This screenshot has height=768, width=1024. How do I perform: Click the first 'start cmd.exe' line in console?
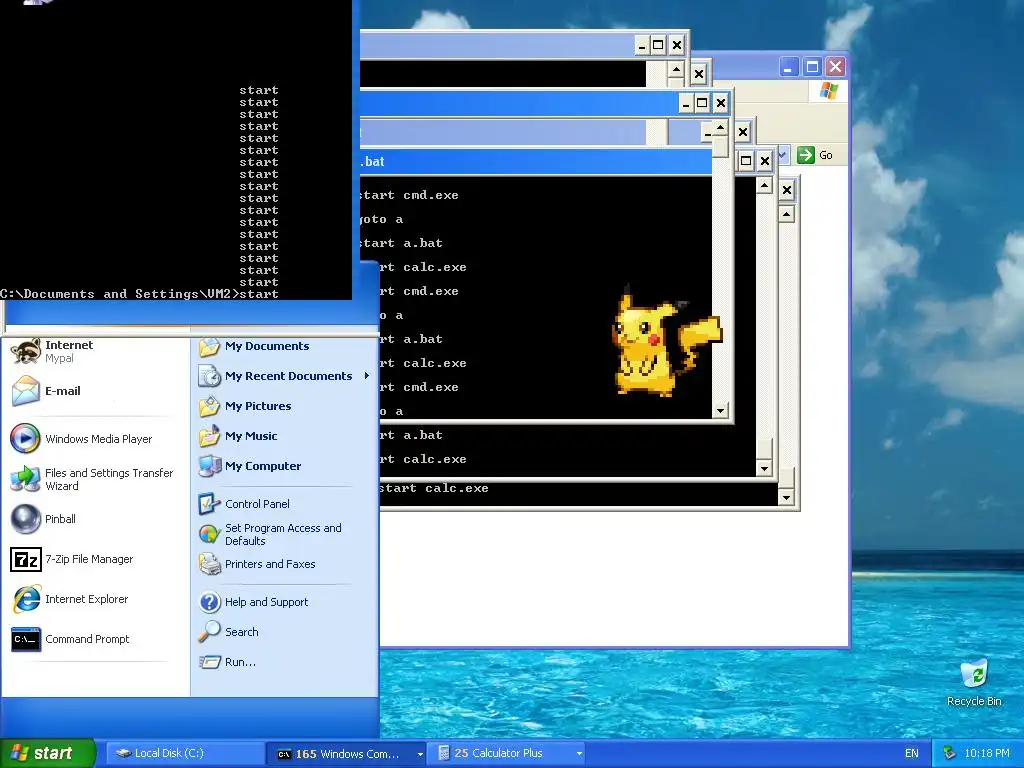click(x=409, y=195)
